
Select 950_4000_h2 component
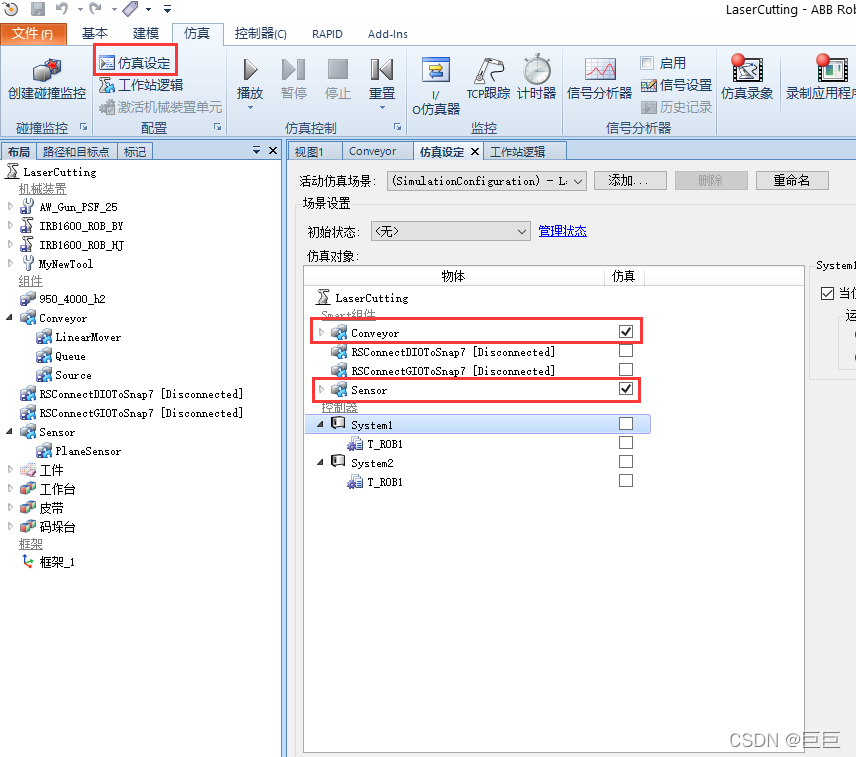72,299
